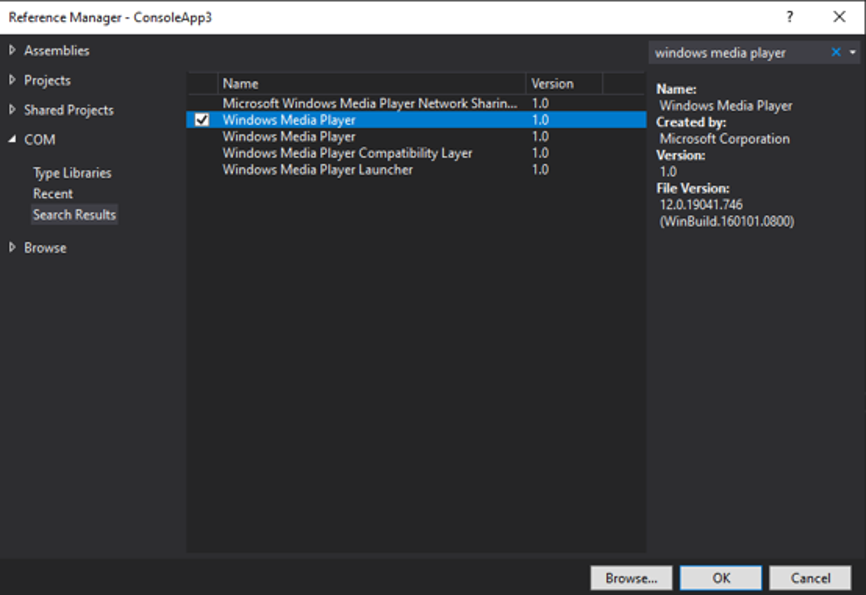Expand the Browse tree node
The image size is (866, 595).
(x=12, y=248)
